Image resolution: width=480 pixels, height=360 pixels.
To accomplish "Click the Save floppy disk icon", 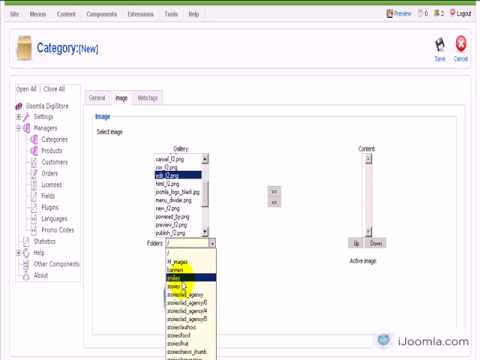I will (440, 45).
